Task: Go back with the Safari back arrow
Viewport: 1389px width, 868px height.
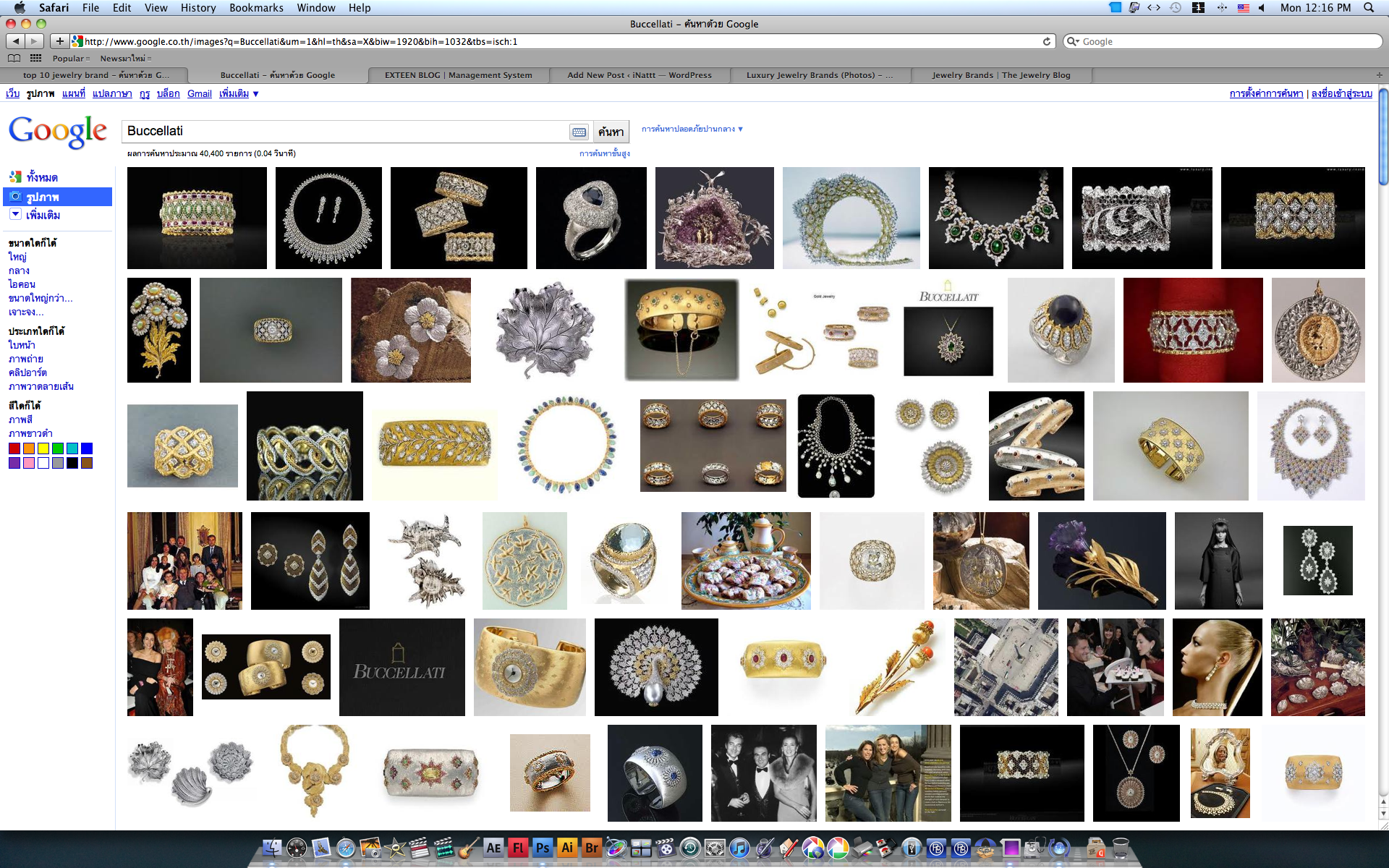Action: point(15,41)
